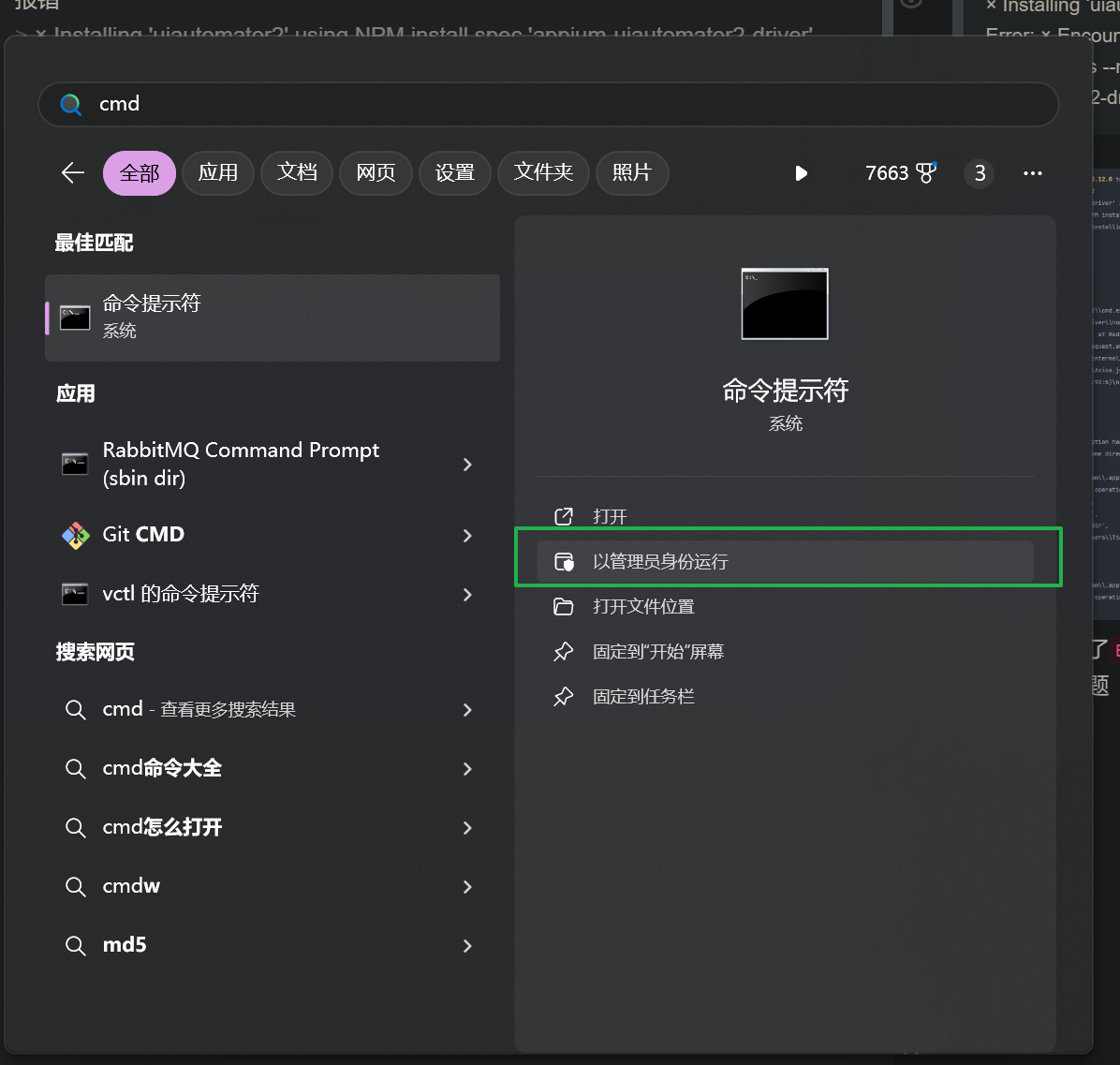Click the search highlights play icon
This screenshot has width=1120, height=1065.
tap(801, 172)
